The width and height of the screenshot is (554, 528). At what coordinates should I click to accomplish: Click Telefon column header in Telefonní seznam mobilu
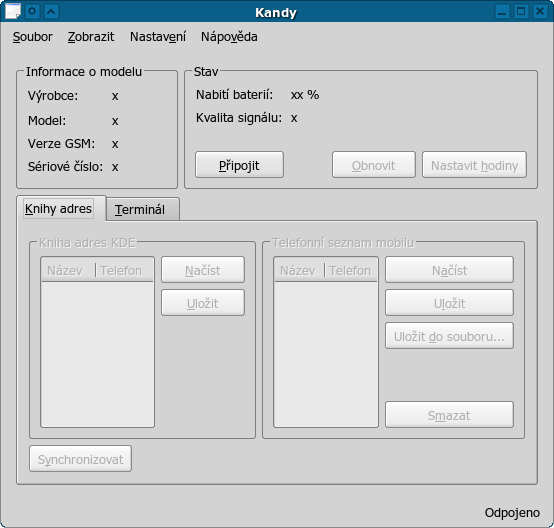click(350, 271)
